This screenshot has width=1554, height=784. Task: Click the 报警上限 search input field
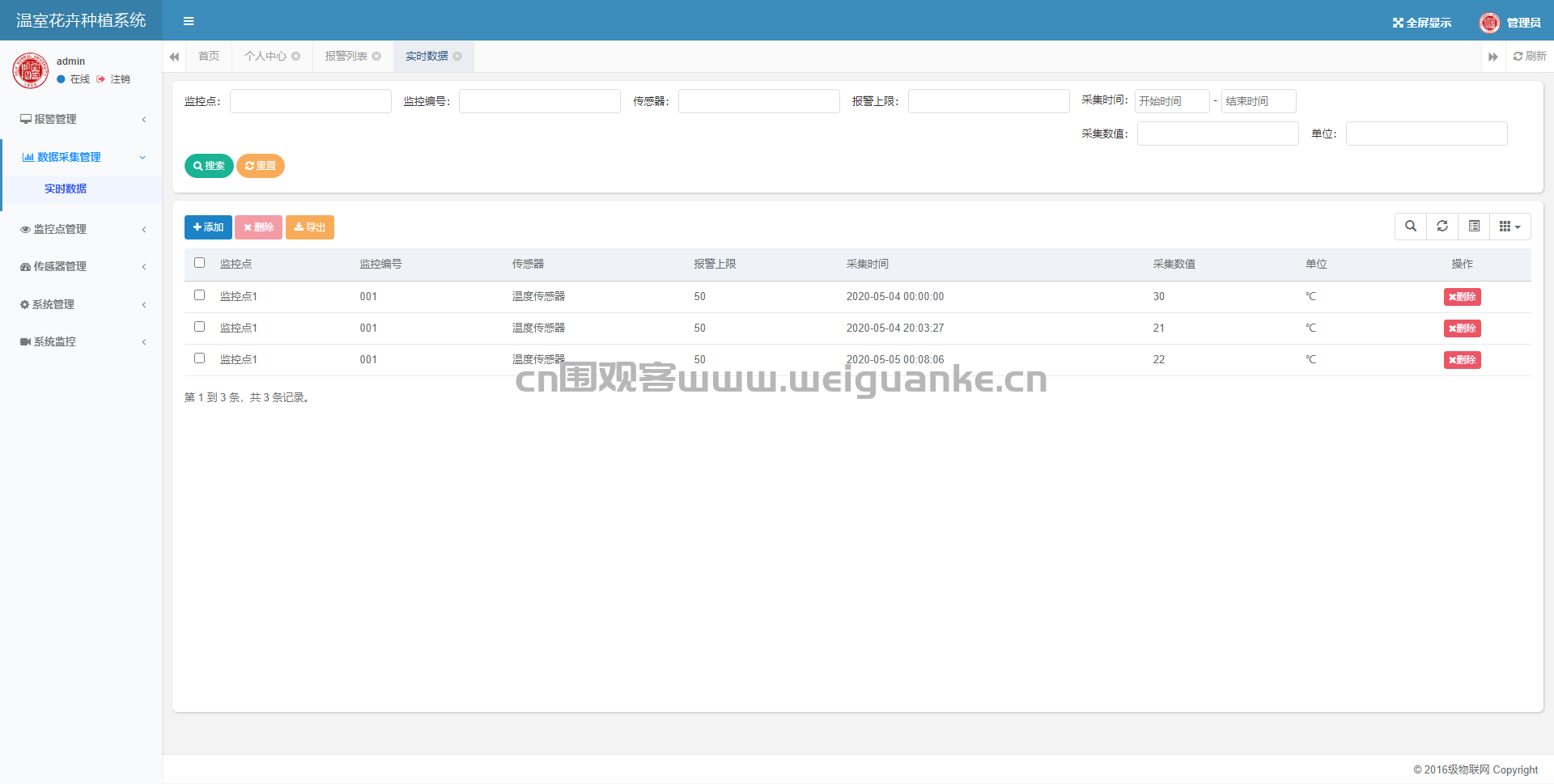click(x=989, y=101)
